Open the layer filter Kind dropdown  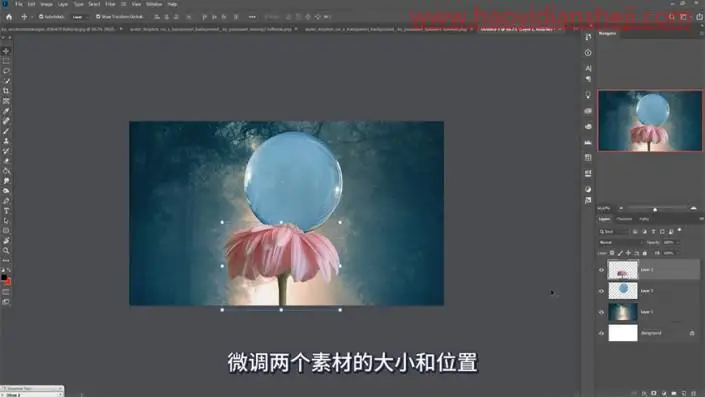coord(613,232)
